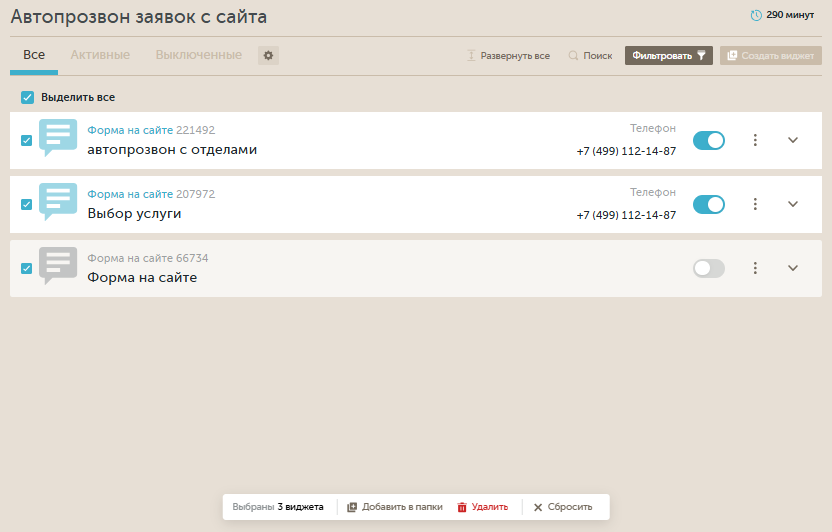
Task: Uncheck the Выделить все checkbox
Action: [28, 97]
